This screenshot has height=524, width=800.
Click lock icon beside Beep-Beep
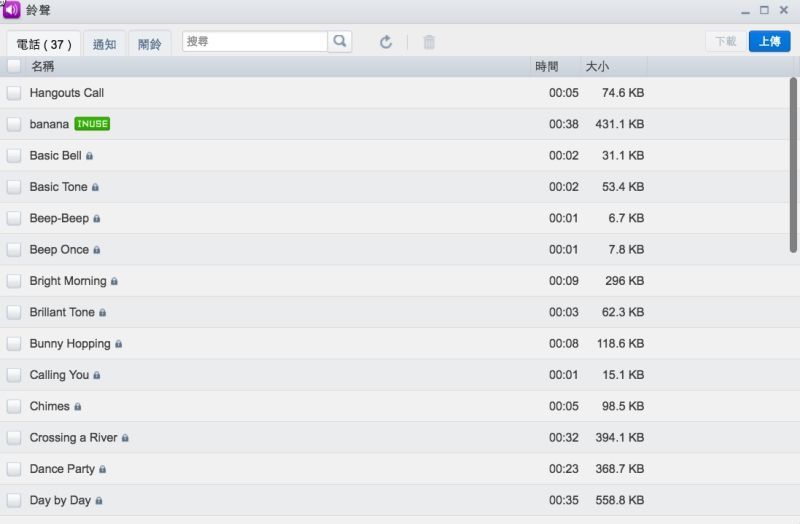[97, 219]
